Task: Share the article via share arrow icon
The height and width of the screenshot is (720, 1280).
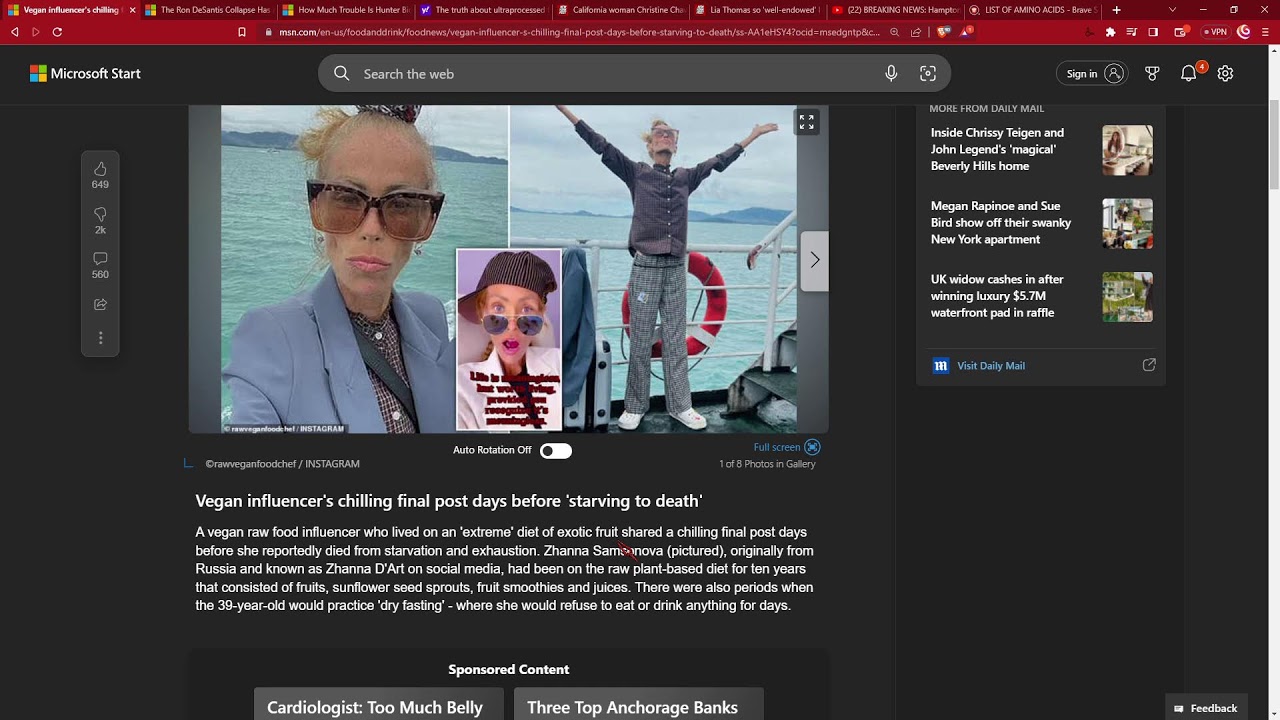Action: tap(100, 304)
